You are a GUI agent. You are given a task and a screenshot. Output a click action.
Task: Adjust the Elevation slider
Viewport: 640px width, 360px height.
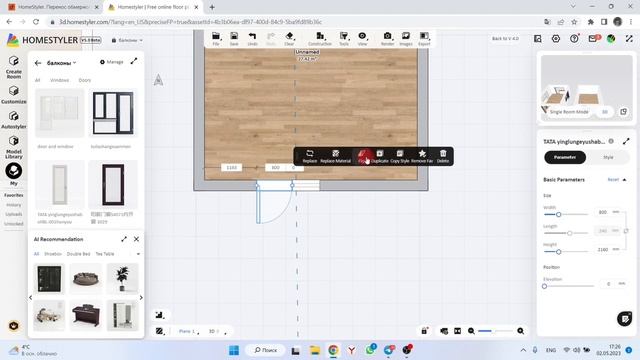[544, 286]
